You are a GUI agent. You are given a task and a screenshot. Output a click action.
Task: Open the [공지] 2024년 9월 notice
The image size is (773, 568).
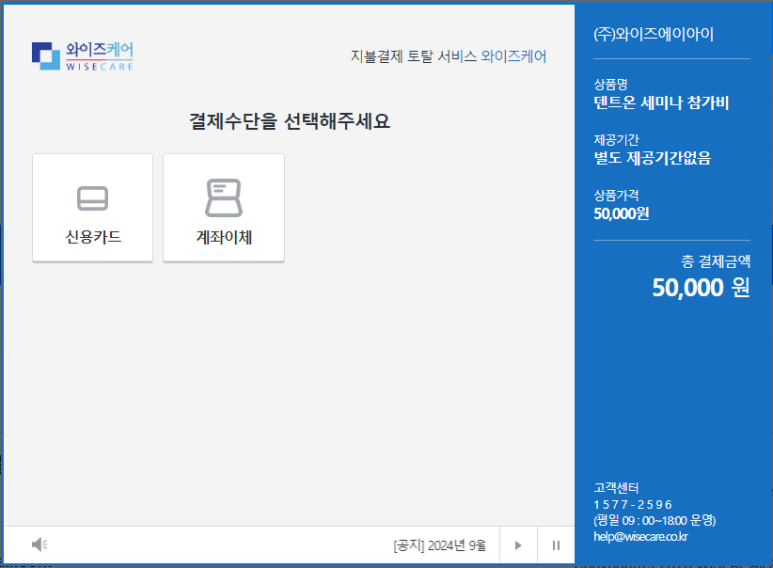pyautogui.click(x=439, y=545)
